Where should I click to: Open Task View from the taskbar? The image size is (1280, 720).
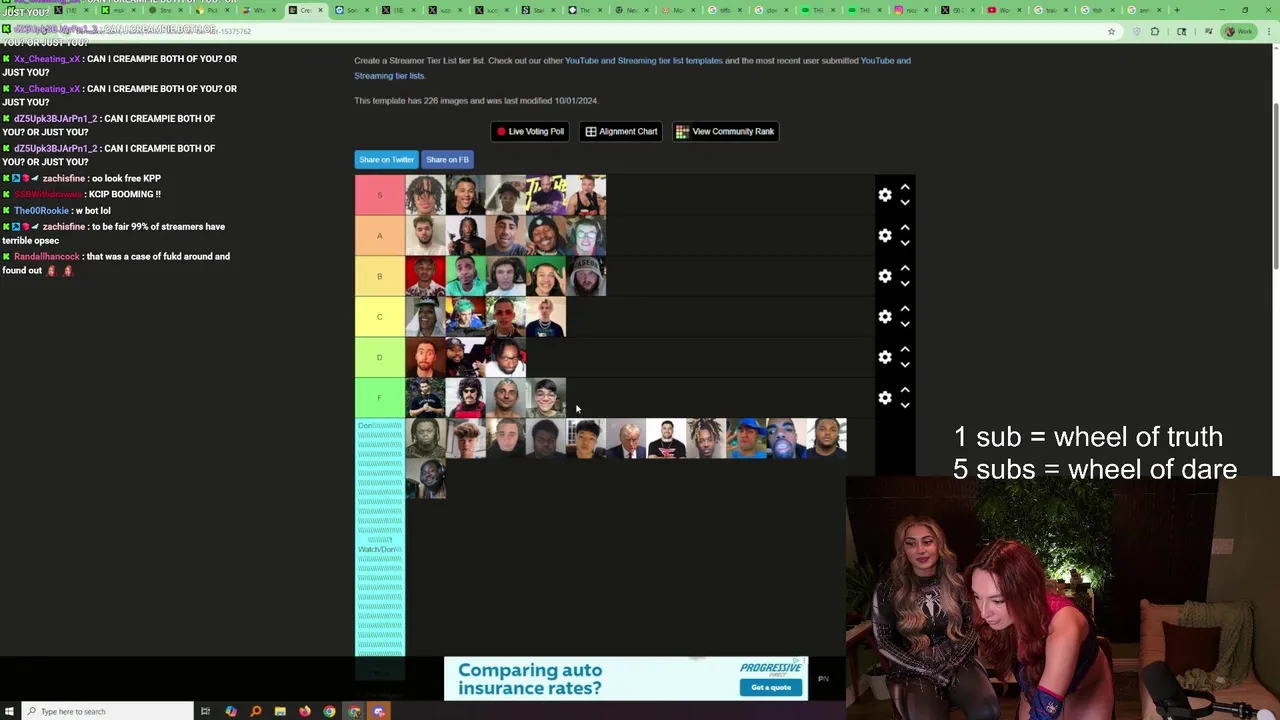205,711
